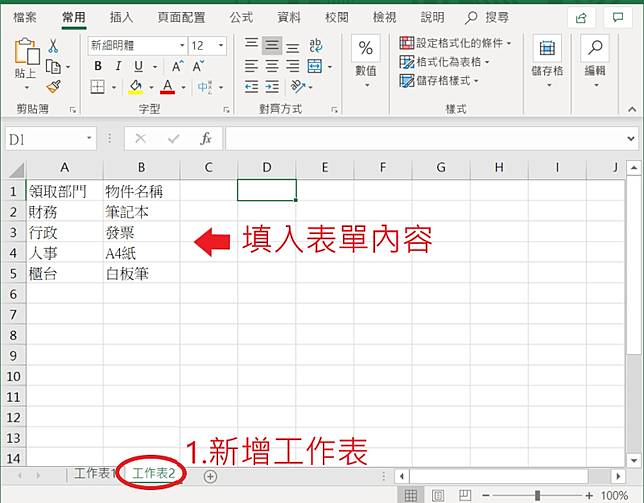
Task: Click the red font color icon
Action: click(167, 87)
